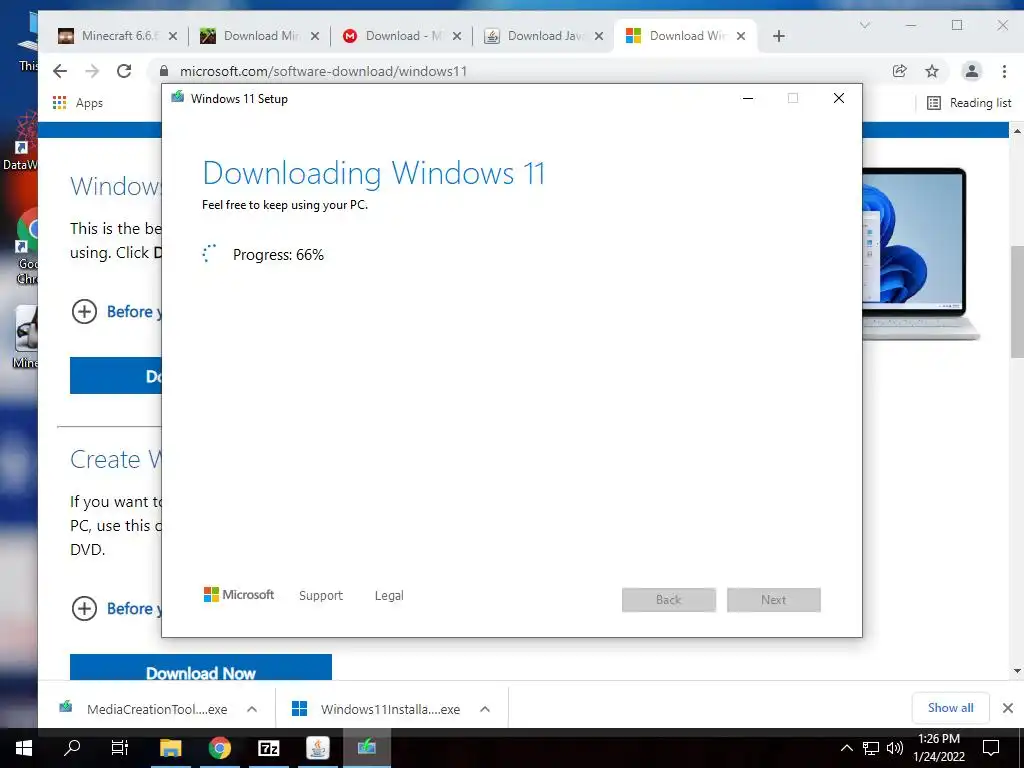The image size is (1024, 768).
Task: Open a new Chrome tab
Action: 778,36
